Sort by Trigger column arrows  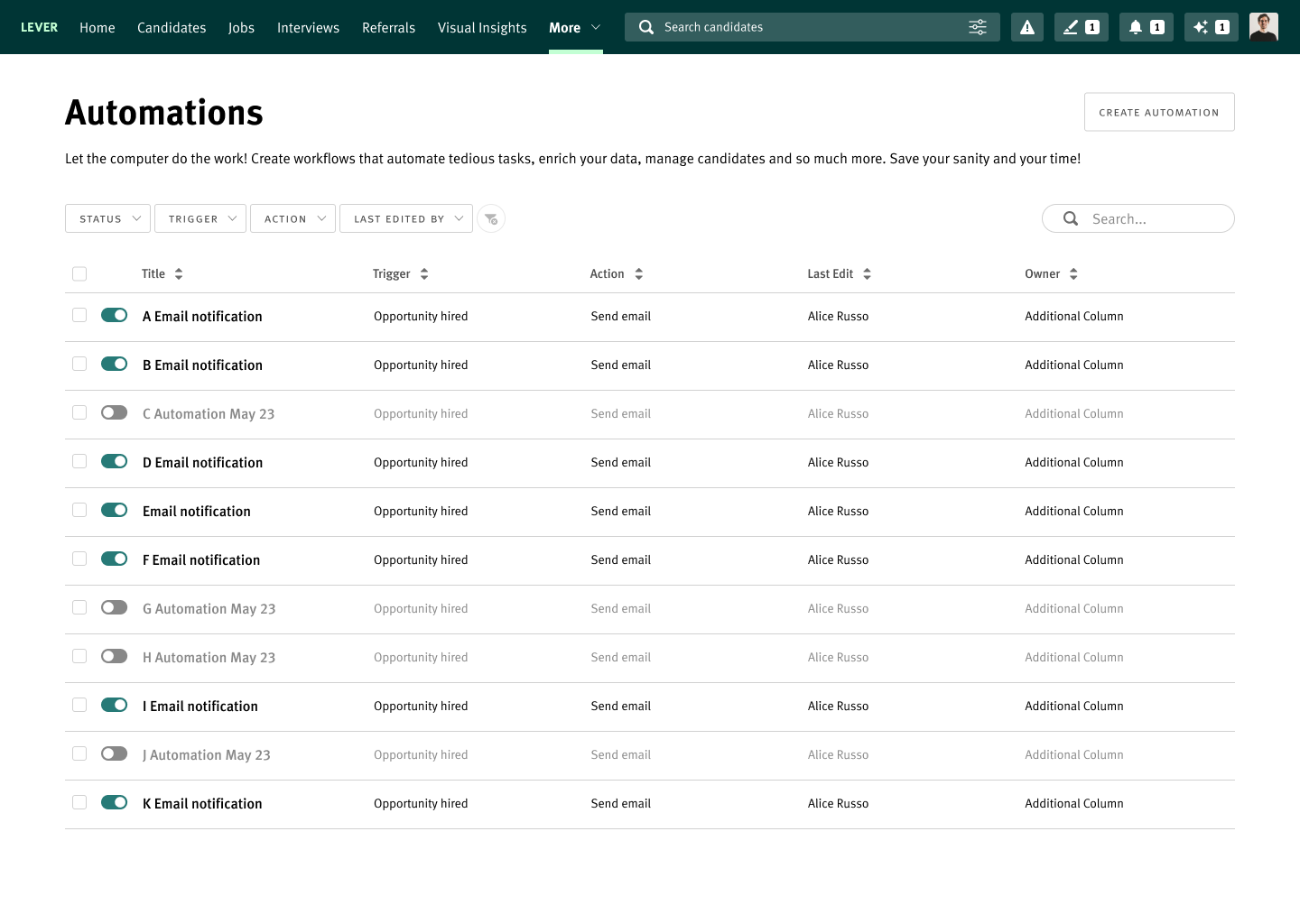(x=424, y=273)
